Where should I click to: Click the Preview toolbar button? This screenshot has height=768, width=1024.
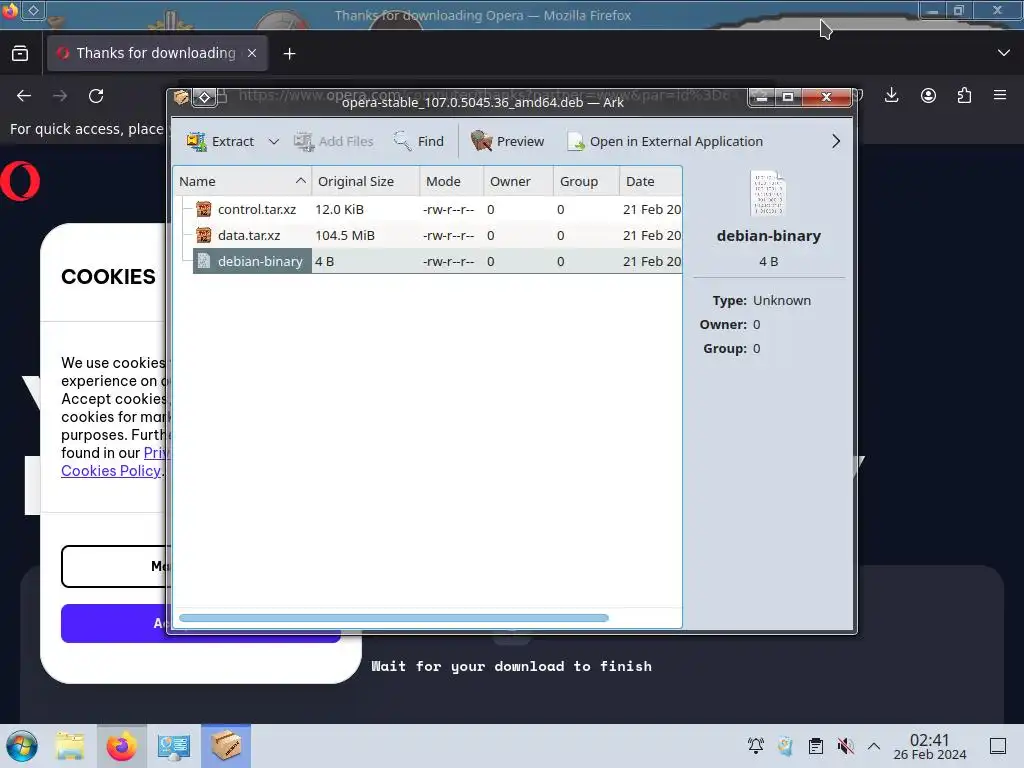click(507, 141)
